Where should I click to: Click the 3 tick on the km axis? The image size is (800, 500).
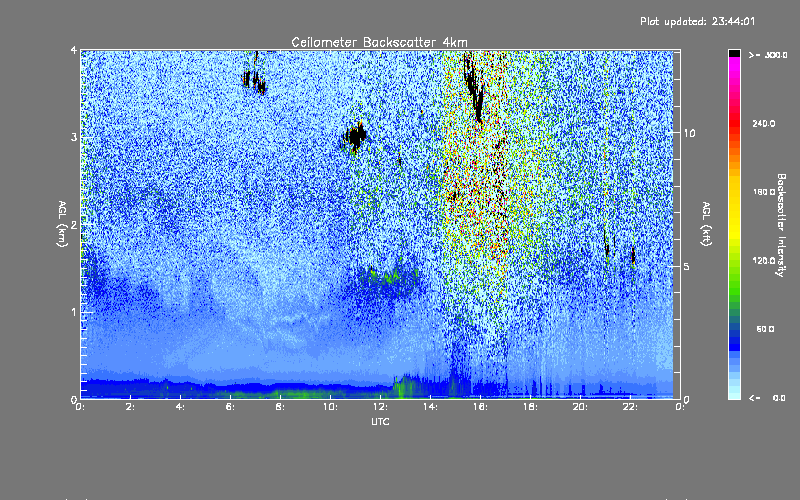click(x=74, y=137)
